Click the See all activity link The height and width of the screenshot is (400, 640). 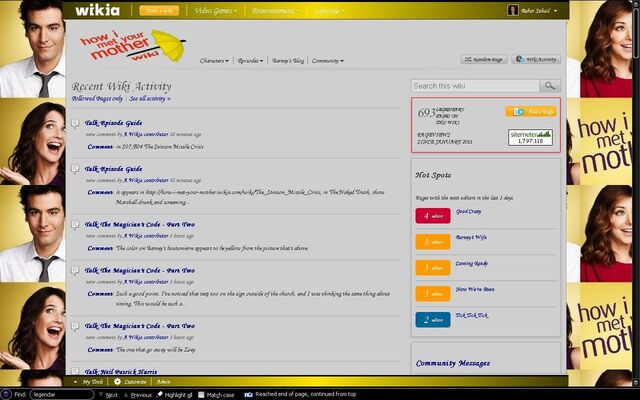(150, 98)
